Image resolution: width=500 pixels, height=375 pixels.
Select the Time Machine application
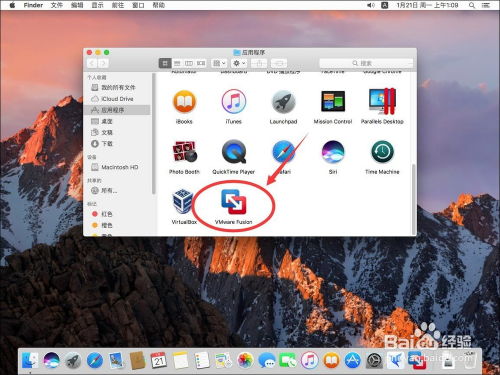point(382,152)
